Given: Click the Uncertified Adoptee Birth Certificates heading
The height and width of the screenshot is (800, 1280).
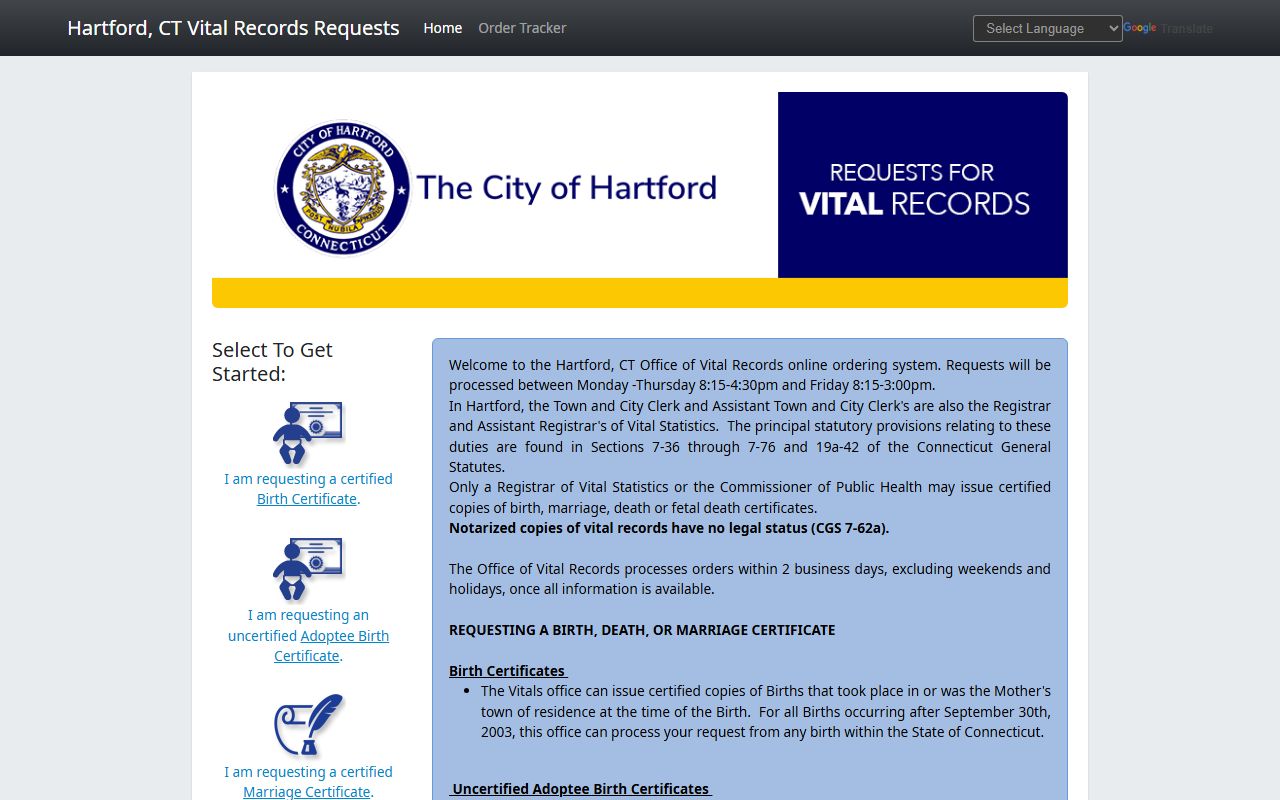Looking at the screenshot, I should pos(581,789).
